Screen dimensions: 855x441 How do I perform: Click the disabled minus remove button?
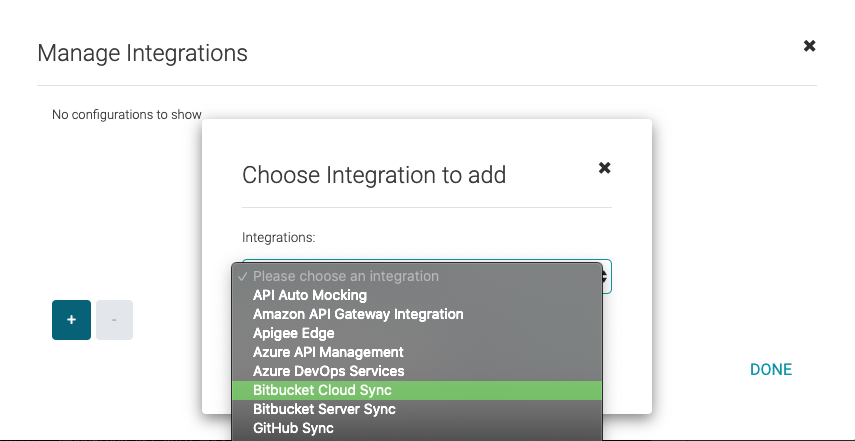point(115,320)
